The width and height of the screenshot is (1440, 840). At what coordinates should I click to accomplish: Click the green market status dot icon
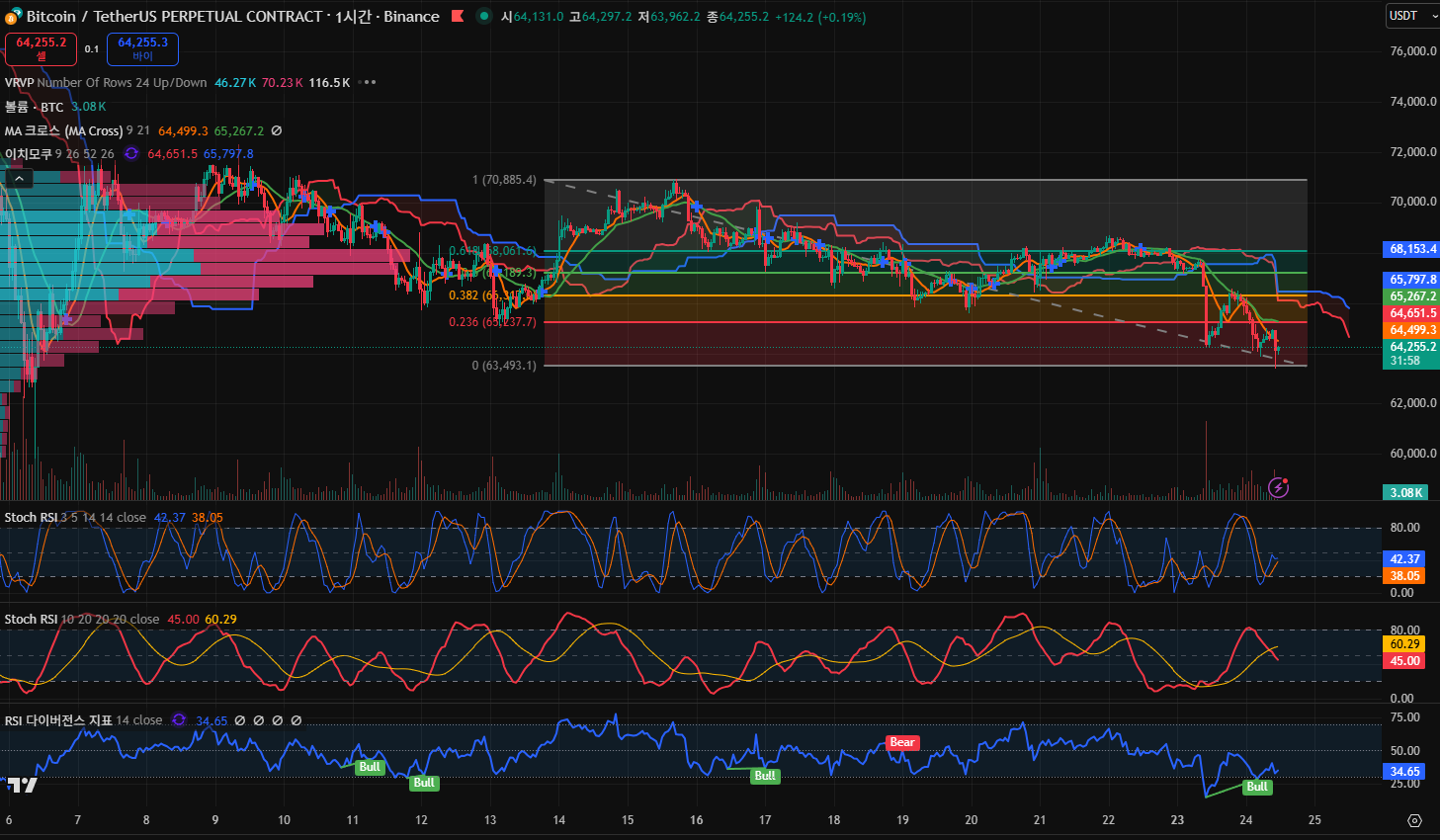tap(483, 16)
